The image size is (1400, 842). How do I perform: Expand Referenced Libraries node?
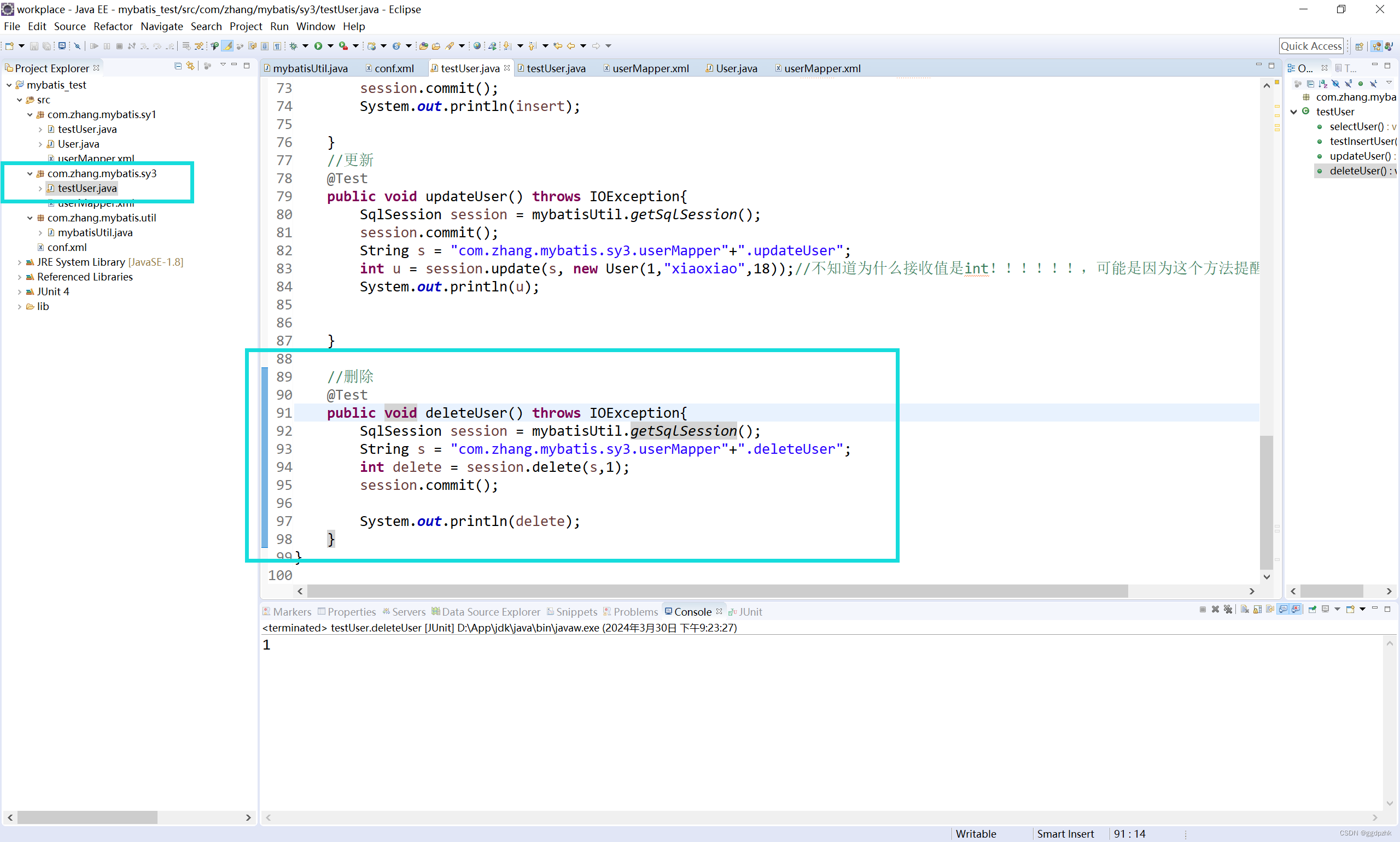click(19, 277)
